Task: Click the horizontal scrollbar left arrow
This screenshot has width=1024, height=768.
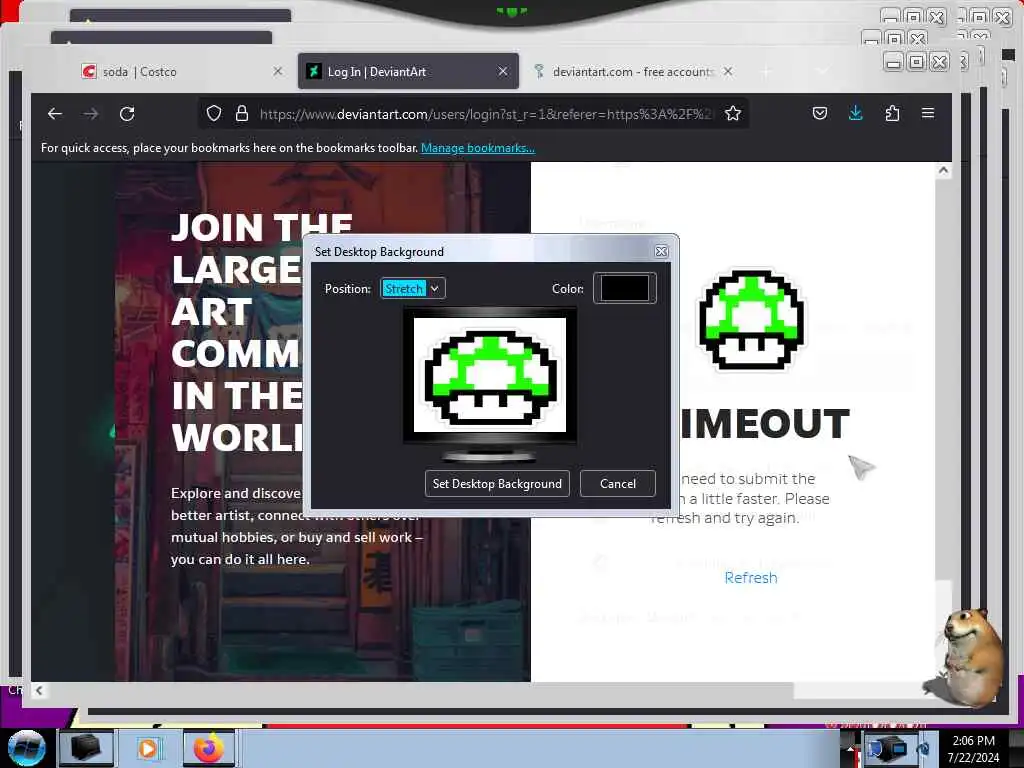Action: click(x=39, y=690)
